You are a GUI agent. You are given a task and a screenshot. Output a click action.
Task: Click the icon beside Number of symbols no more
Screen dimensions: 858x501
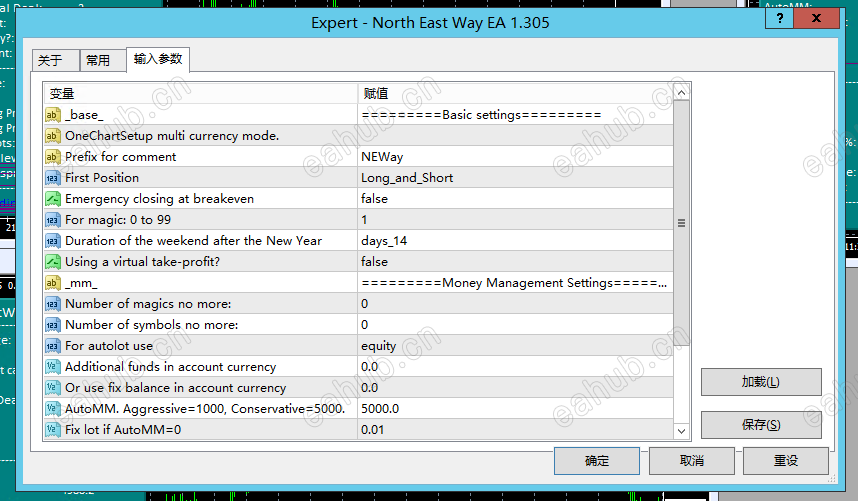pyautogui.click(x=53, y=325)
